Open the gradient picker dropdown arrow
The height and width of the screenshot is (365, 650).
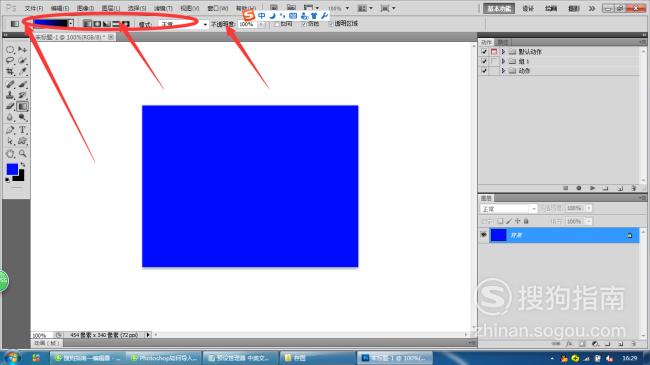point(71,23)
